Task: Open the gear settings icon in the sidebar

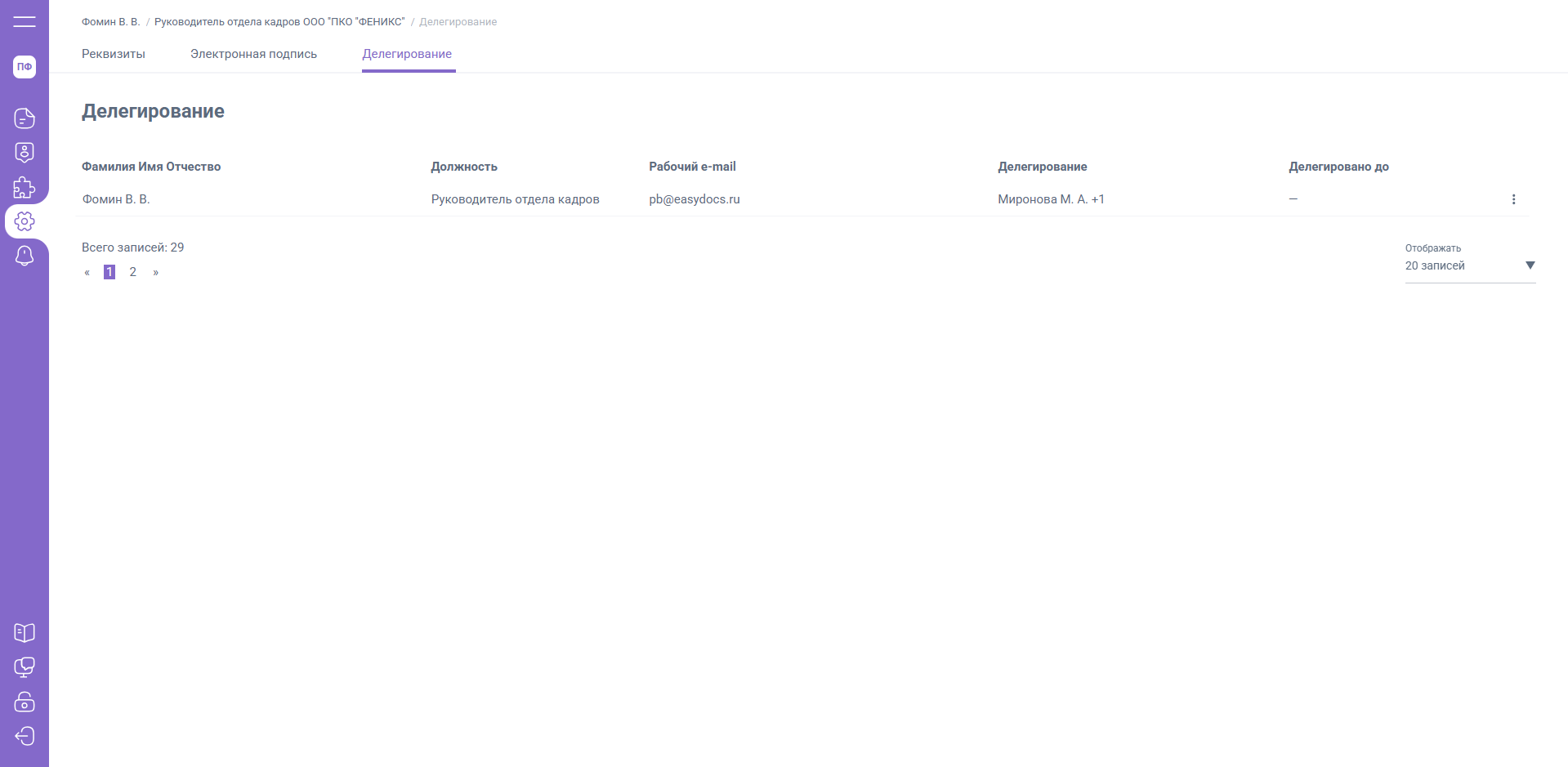Action: (25, 221)
